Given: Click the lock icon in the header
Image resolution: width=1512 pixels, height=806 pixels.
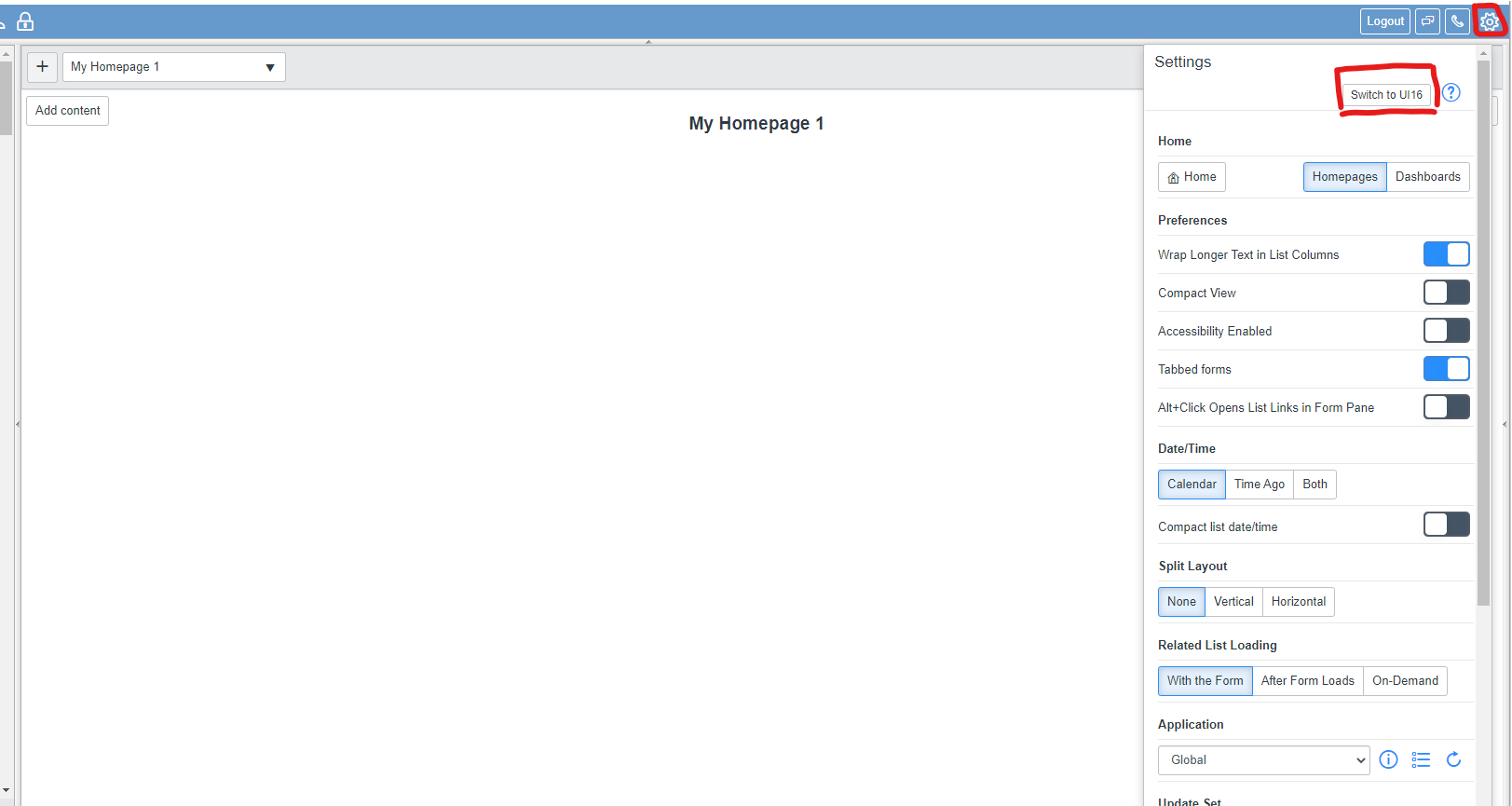Looking at the screenshot, I should 25,21.
